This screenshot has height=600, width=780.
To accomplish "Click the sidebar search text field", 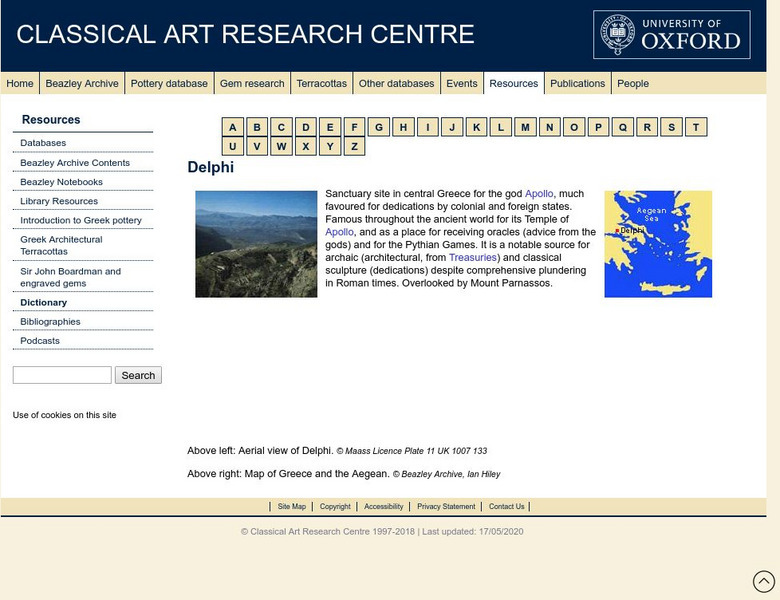I will pos(62,375).
